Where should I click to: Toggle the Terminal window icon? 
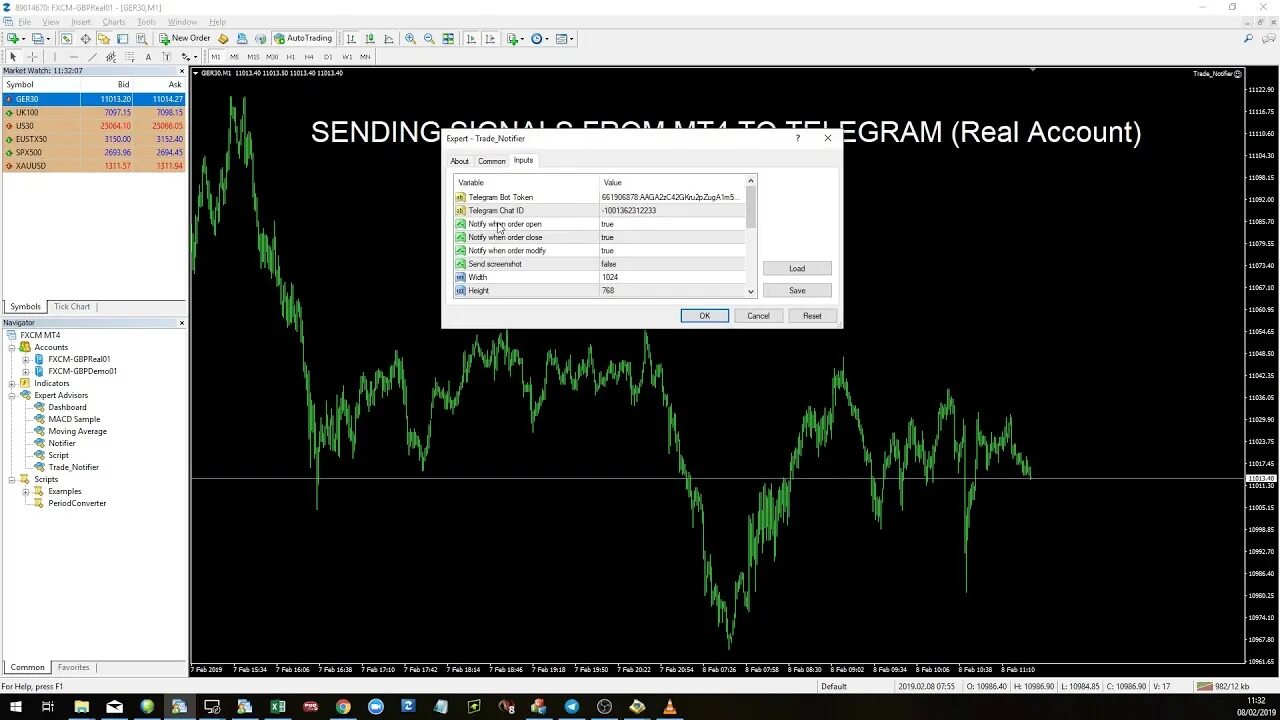pyautogui.click(x=122, y=38)
